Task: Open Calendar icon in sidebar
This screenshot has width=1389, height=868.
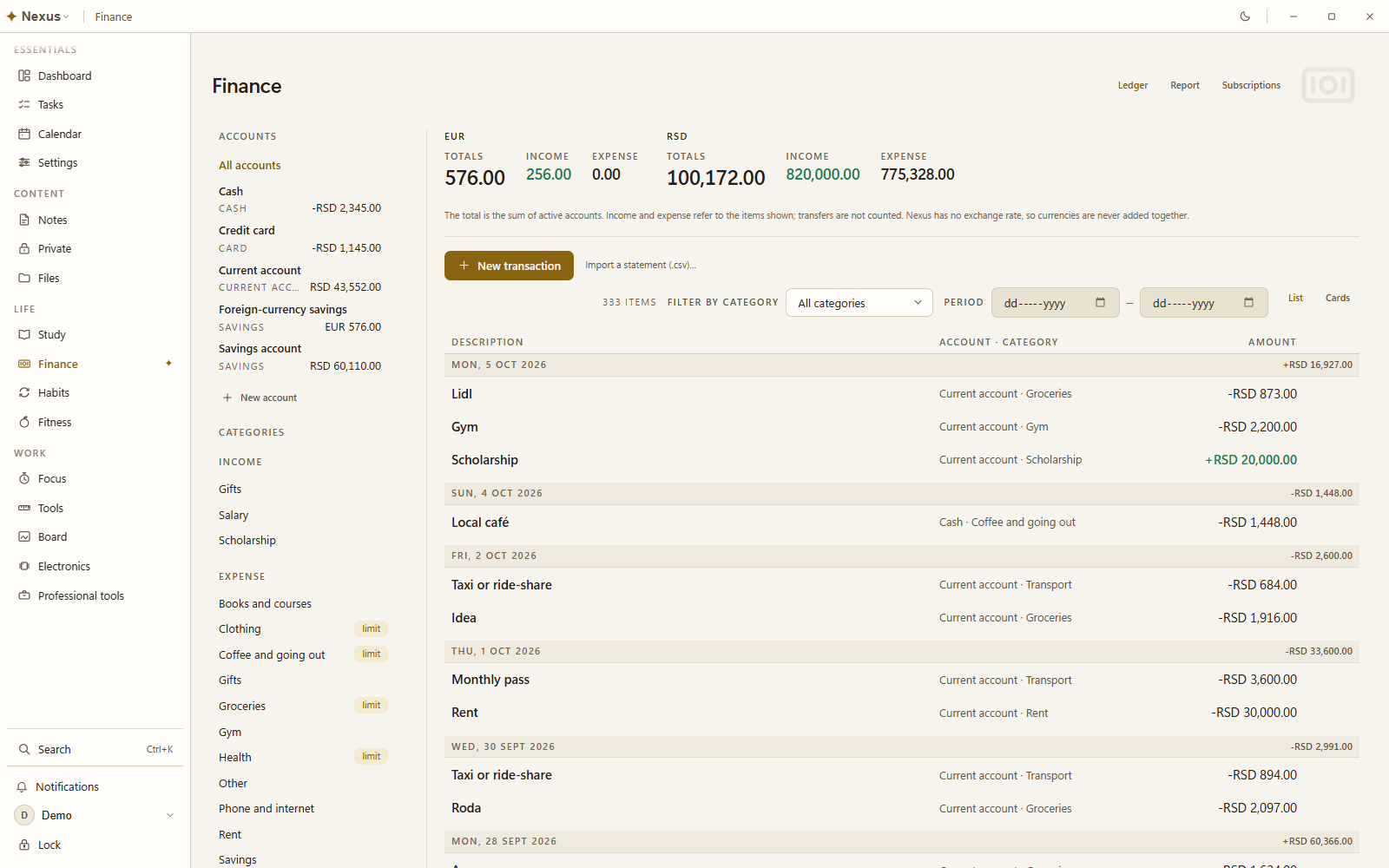Action: pyautogui.click(x=24, y=134)
